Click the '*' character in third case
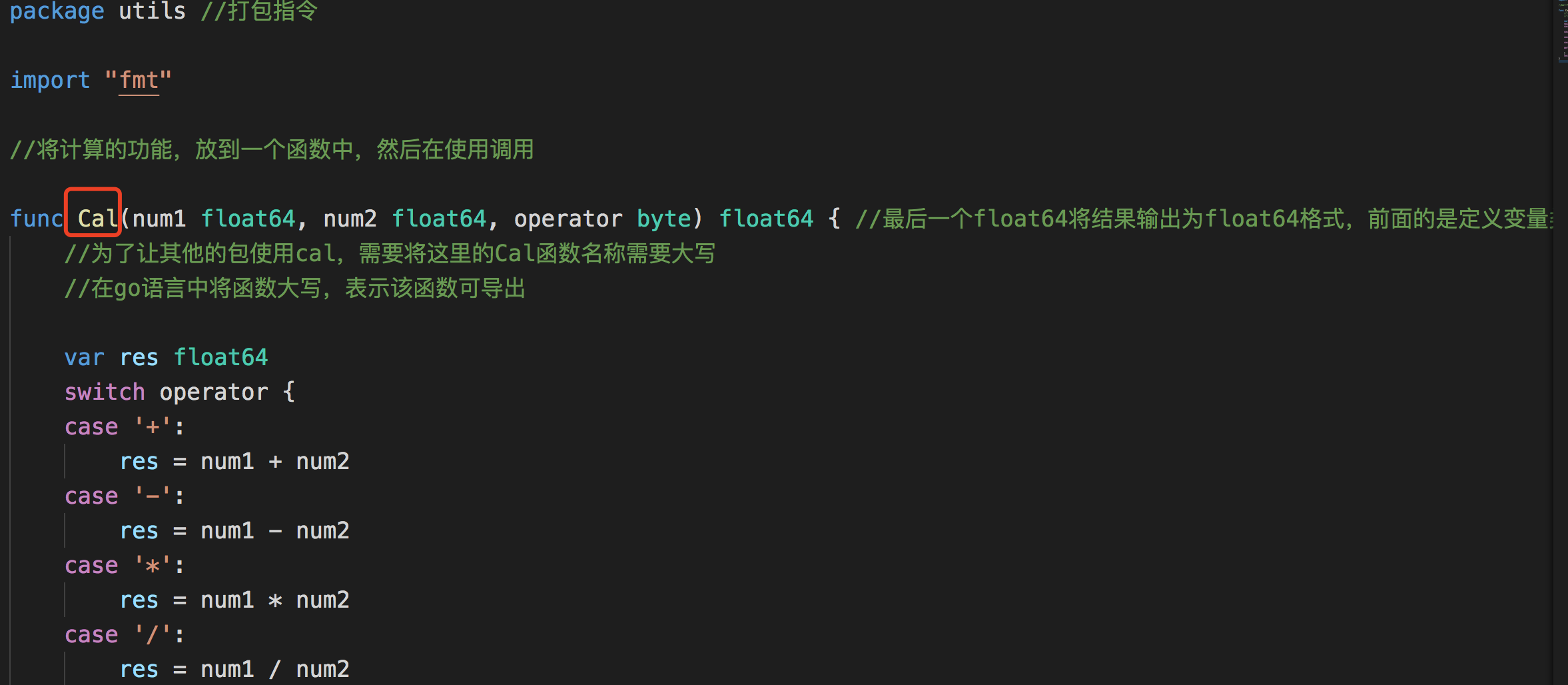This screenshot has height=685, width=1568. (153, 566)
